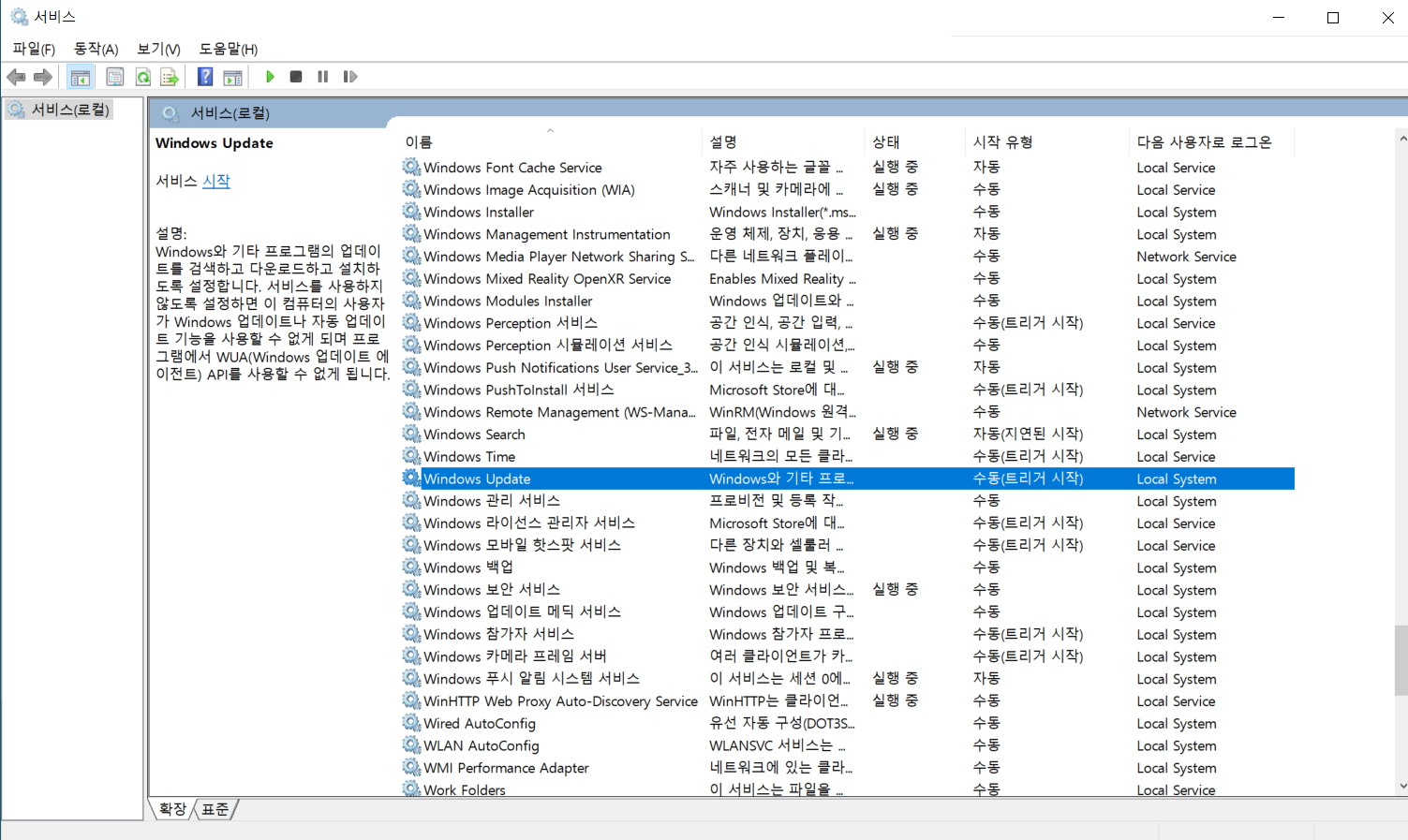Image resolution: width=1408 pixels, height=840 pixels.
Task: Sort by the 설명 column header
Action: coord(782,142)
